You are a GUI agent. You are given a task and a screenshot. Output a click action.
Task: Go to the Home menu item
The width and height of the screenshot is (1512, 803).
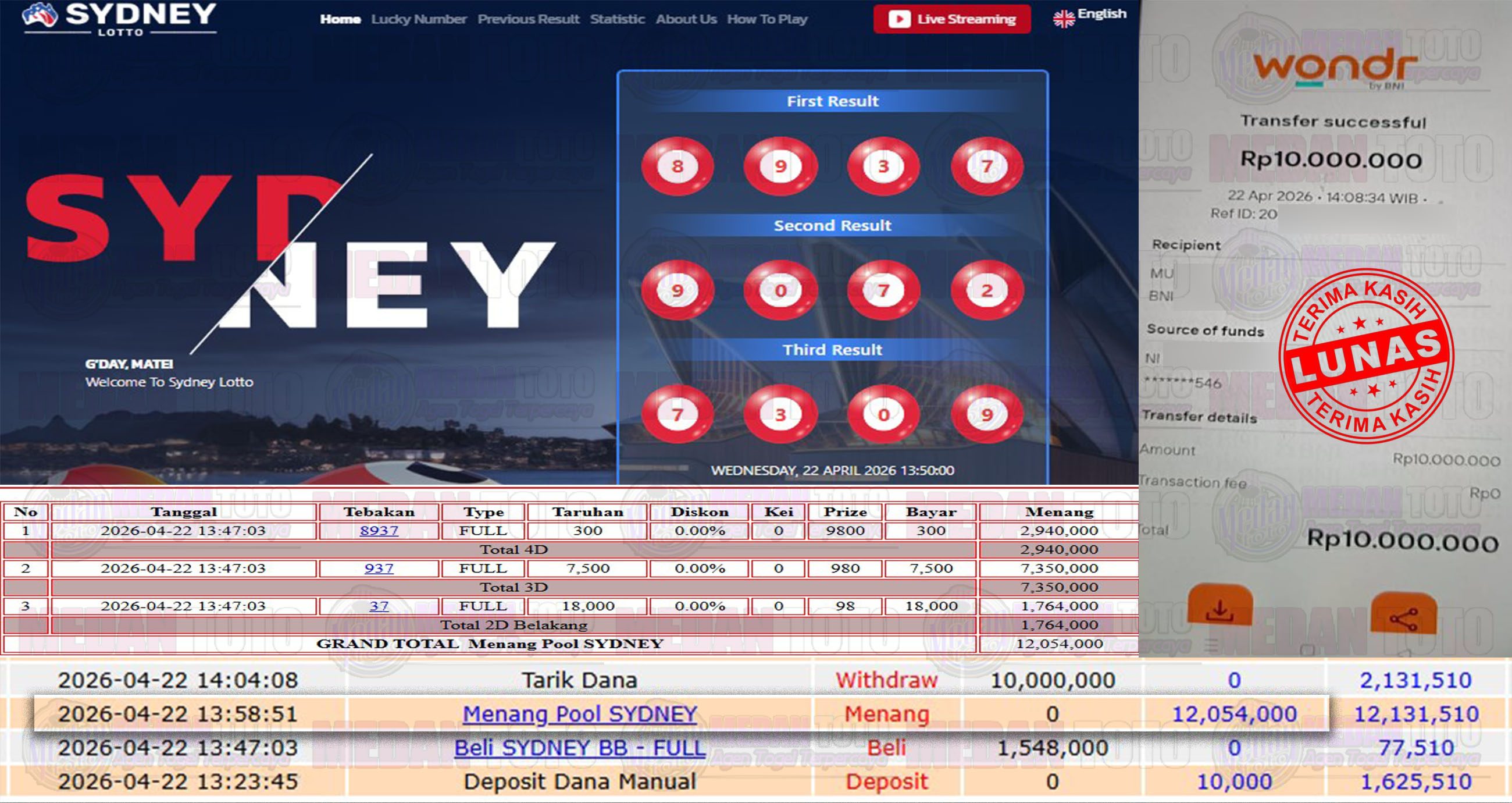[x=340, y=19]
